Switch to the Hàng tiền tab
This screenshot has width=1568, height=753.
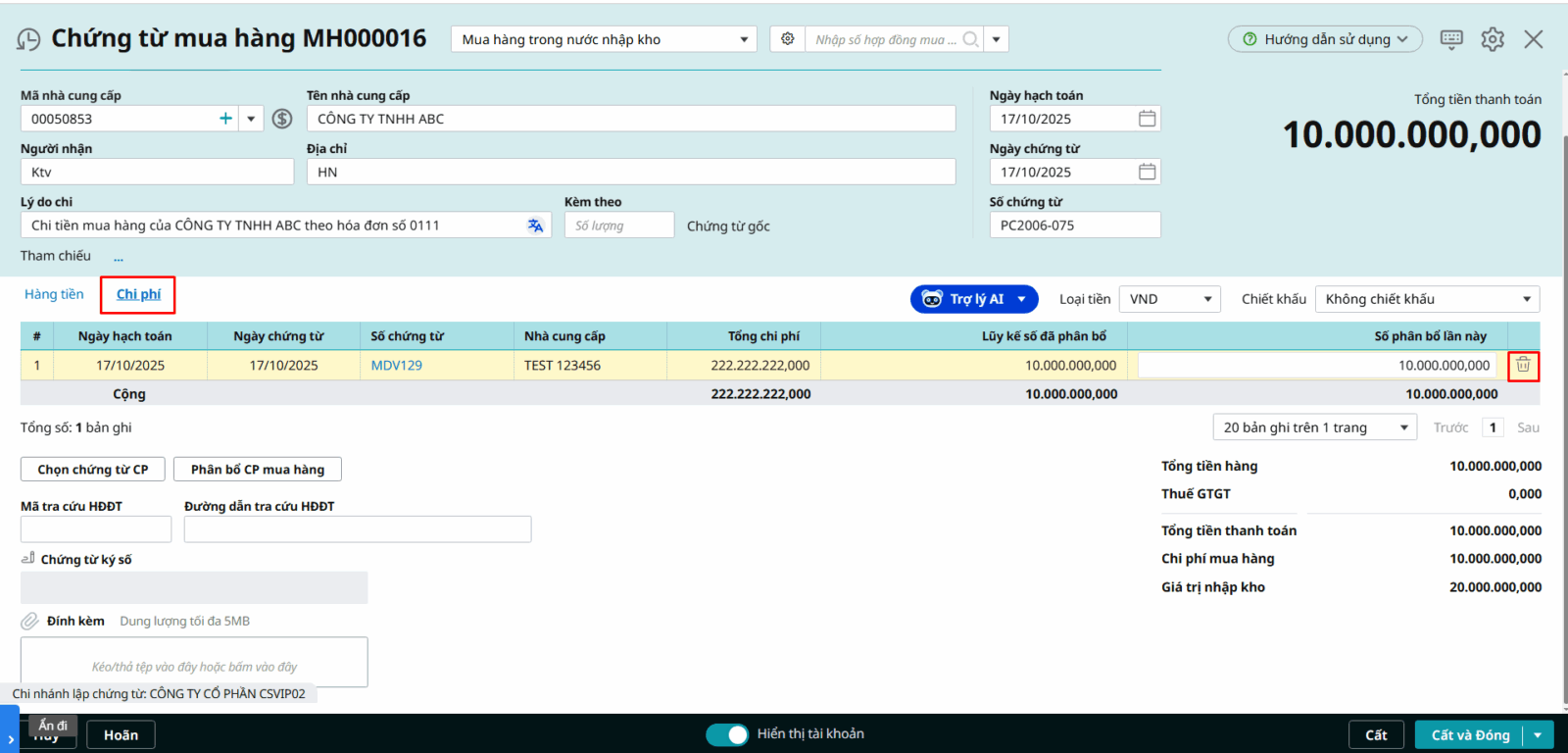(54, 294)
